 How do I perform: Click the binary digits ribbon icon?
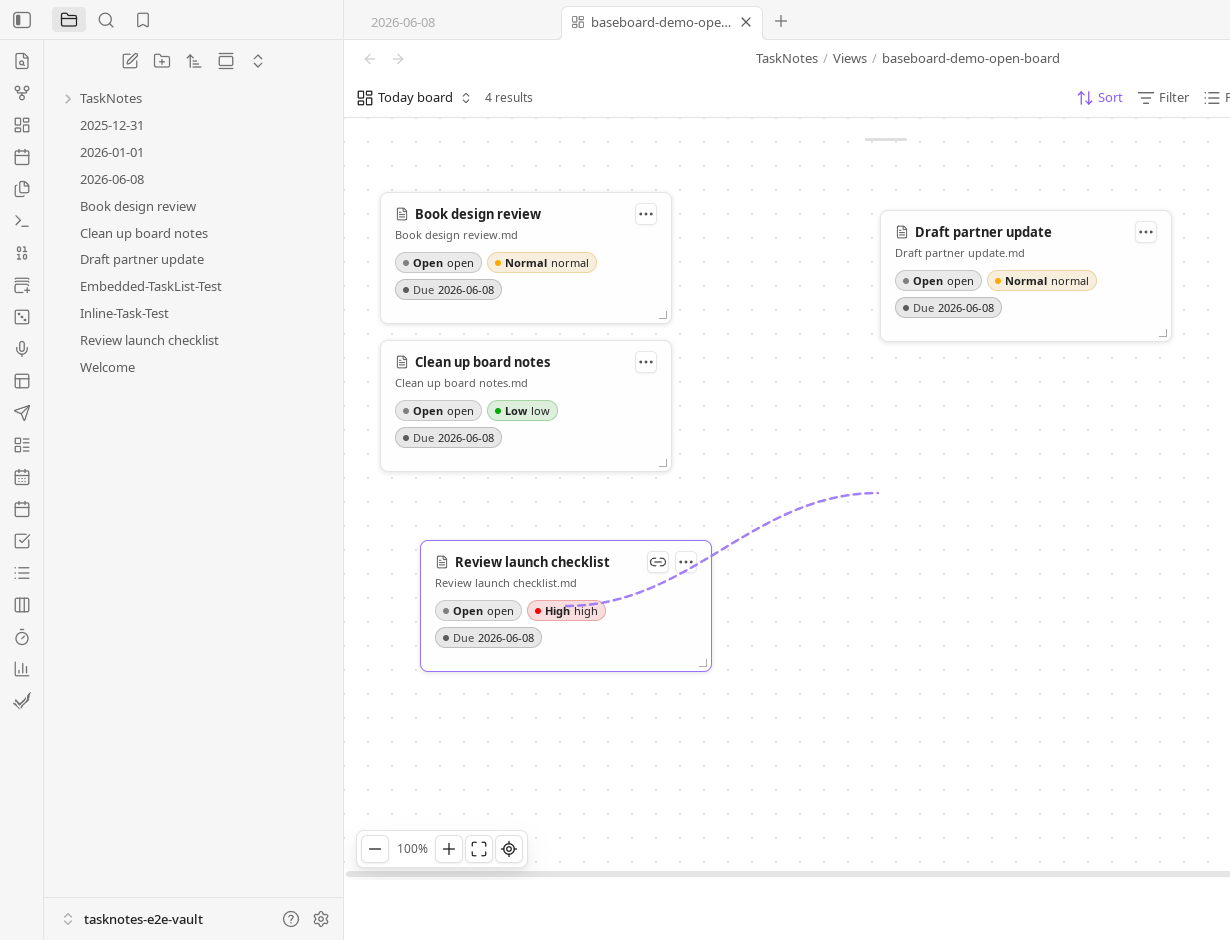[x=22, y=253]
